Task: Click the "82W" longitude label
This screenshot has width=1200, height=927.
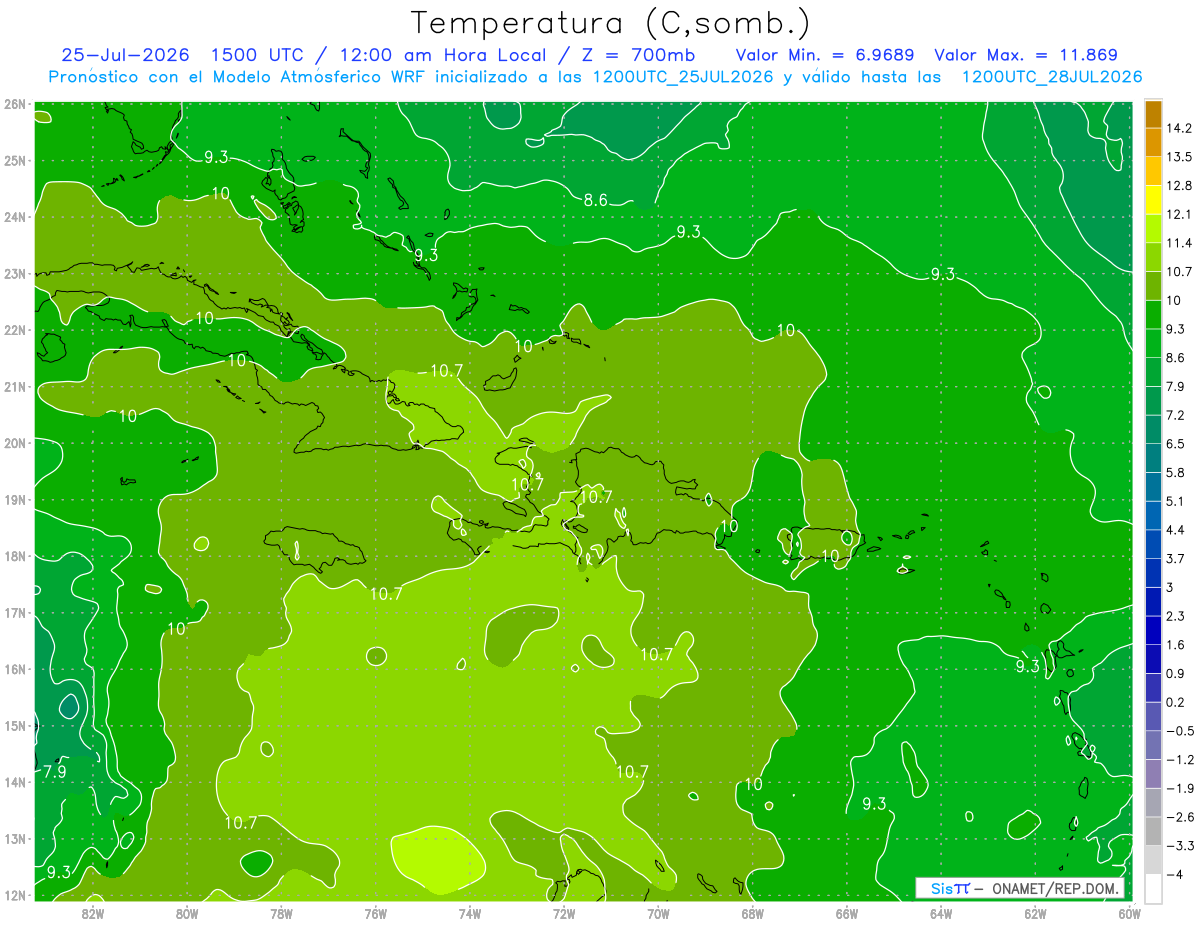Action: pyautogui.click(x=93, y=912)
